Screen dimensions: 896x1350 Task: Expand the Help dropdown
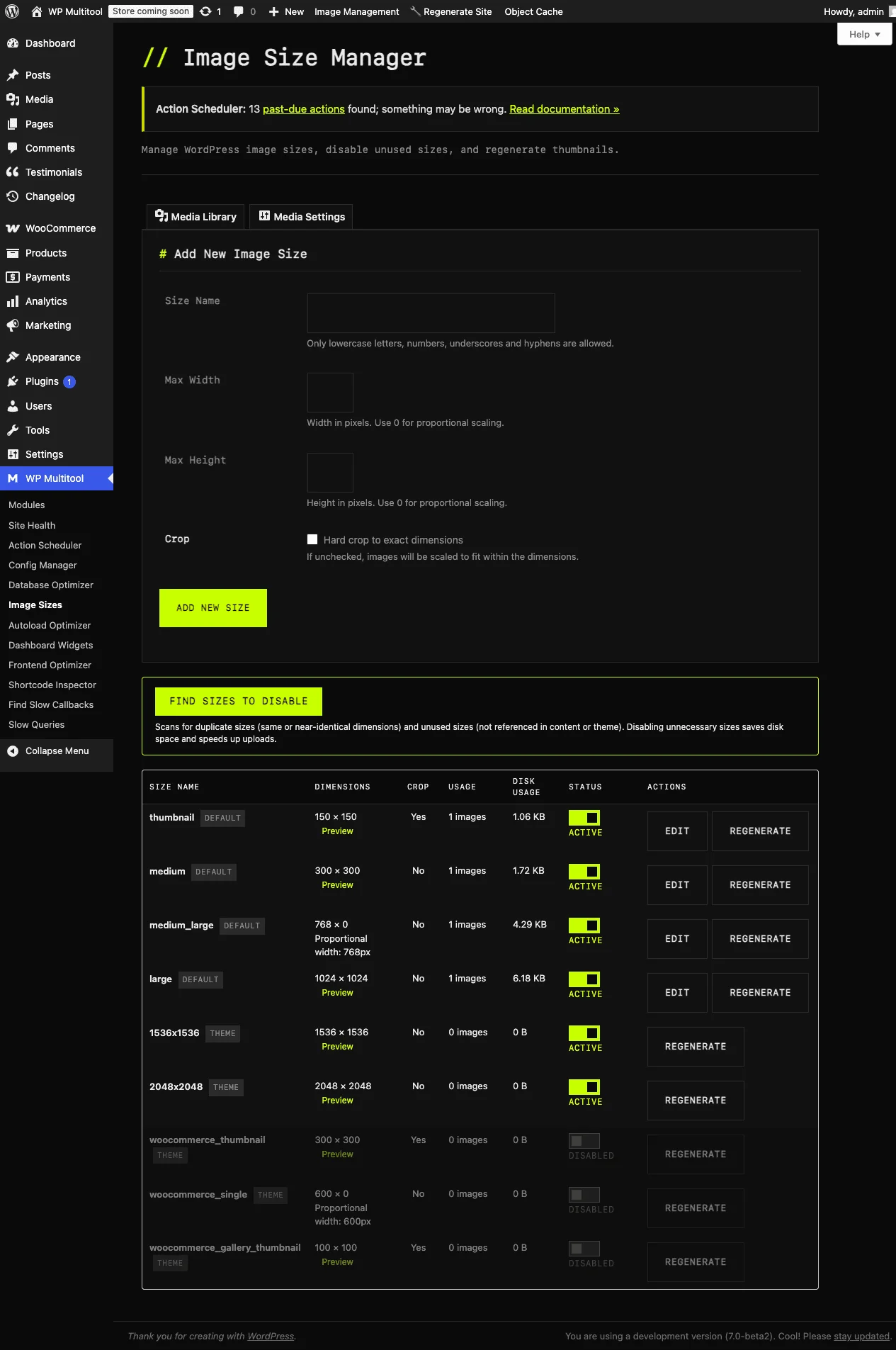tap(864, 34)
